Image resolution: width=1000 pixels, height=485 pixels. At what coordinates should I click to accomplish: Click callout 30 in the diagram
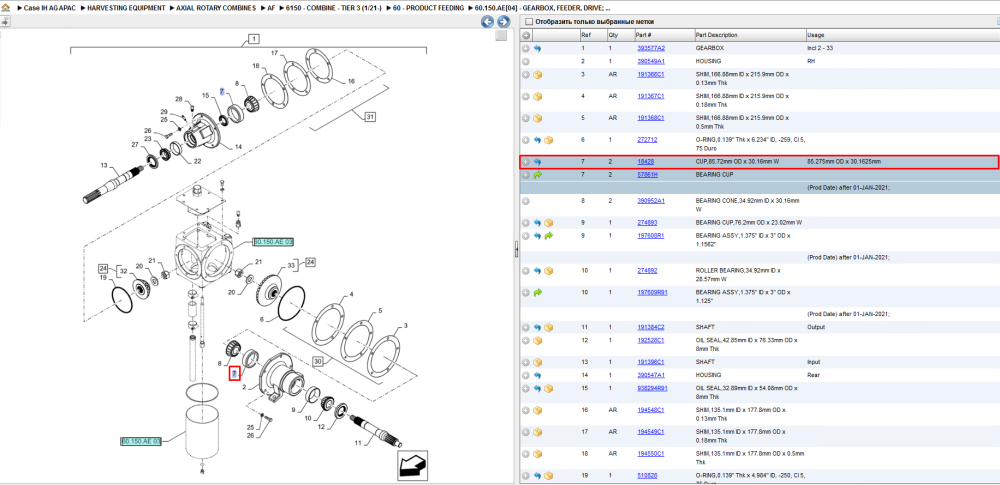tap(318, 361)
